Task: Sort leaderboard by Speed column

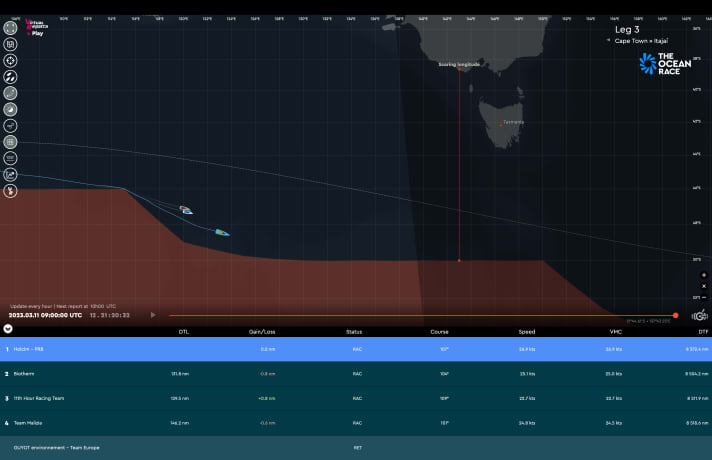Action: (527, 332)
